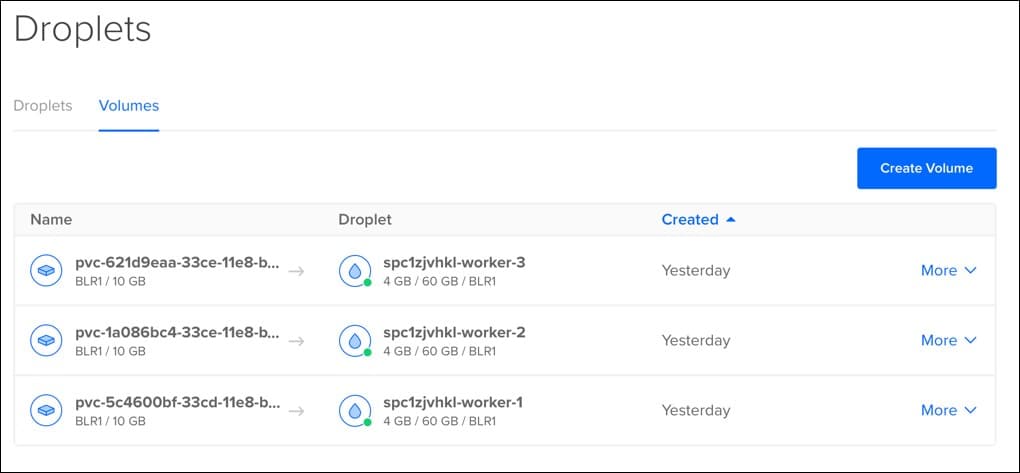Open More menu for worker-3 volume
Viewport: 1020px width, 473px height.
(x=948, y=271)
